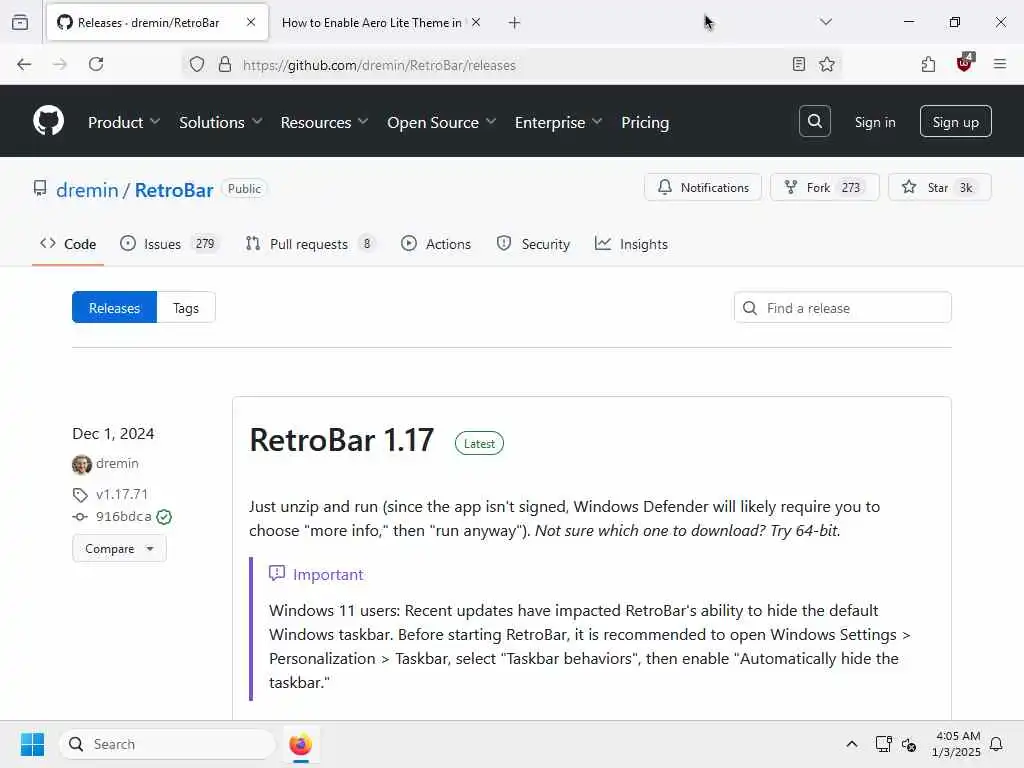This screenshot has height=768, width=1024.
Task: Open a new tab with the plus icon
Action: tap(514, 23)
